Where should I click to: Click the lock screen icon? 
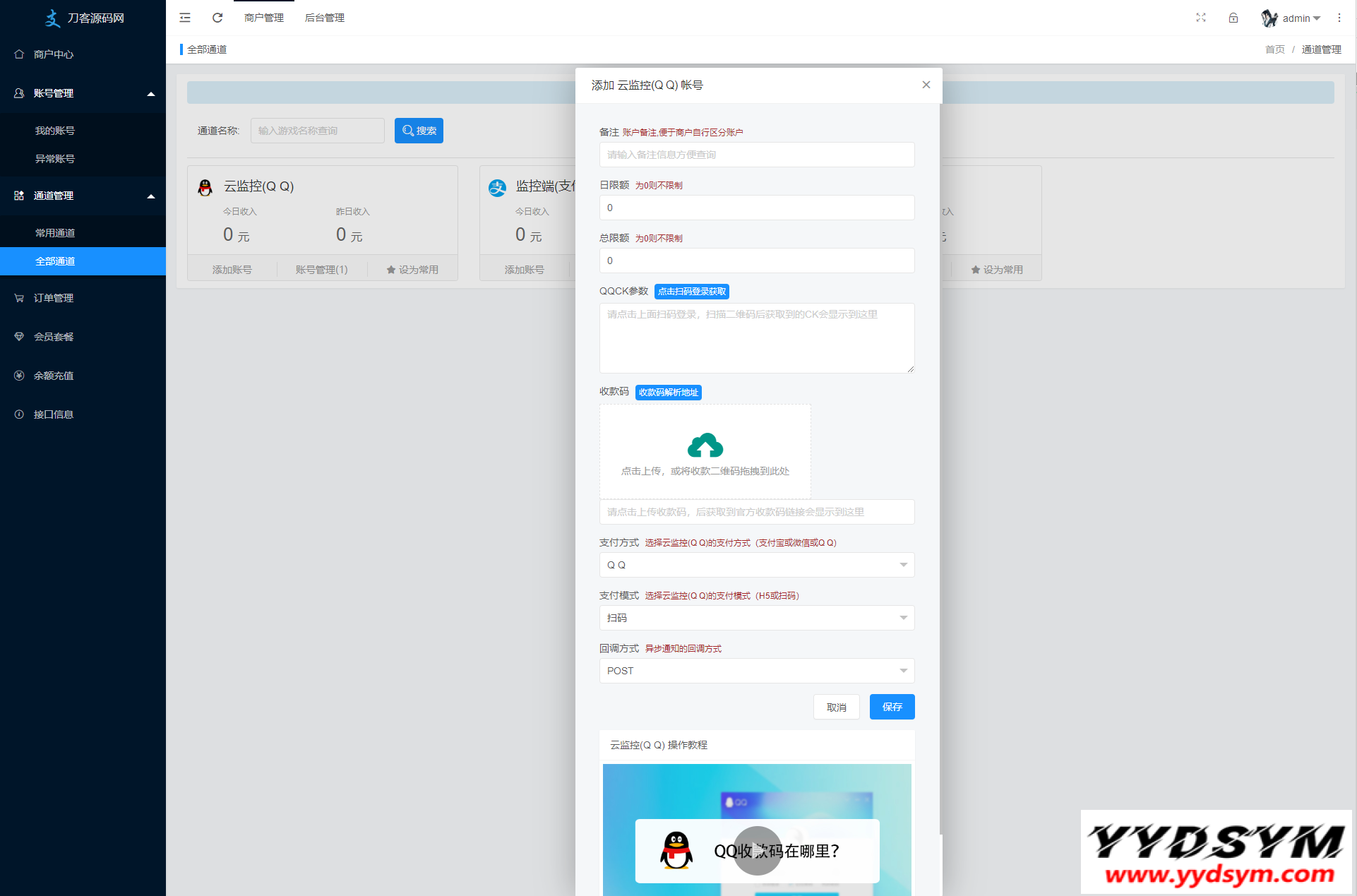(x=1233, y=18)
